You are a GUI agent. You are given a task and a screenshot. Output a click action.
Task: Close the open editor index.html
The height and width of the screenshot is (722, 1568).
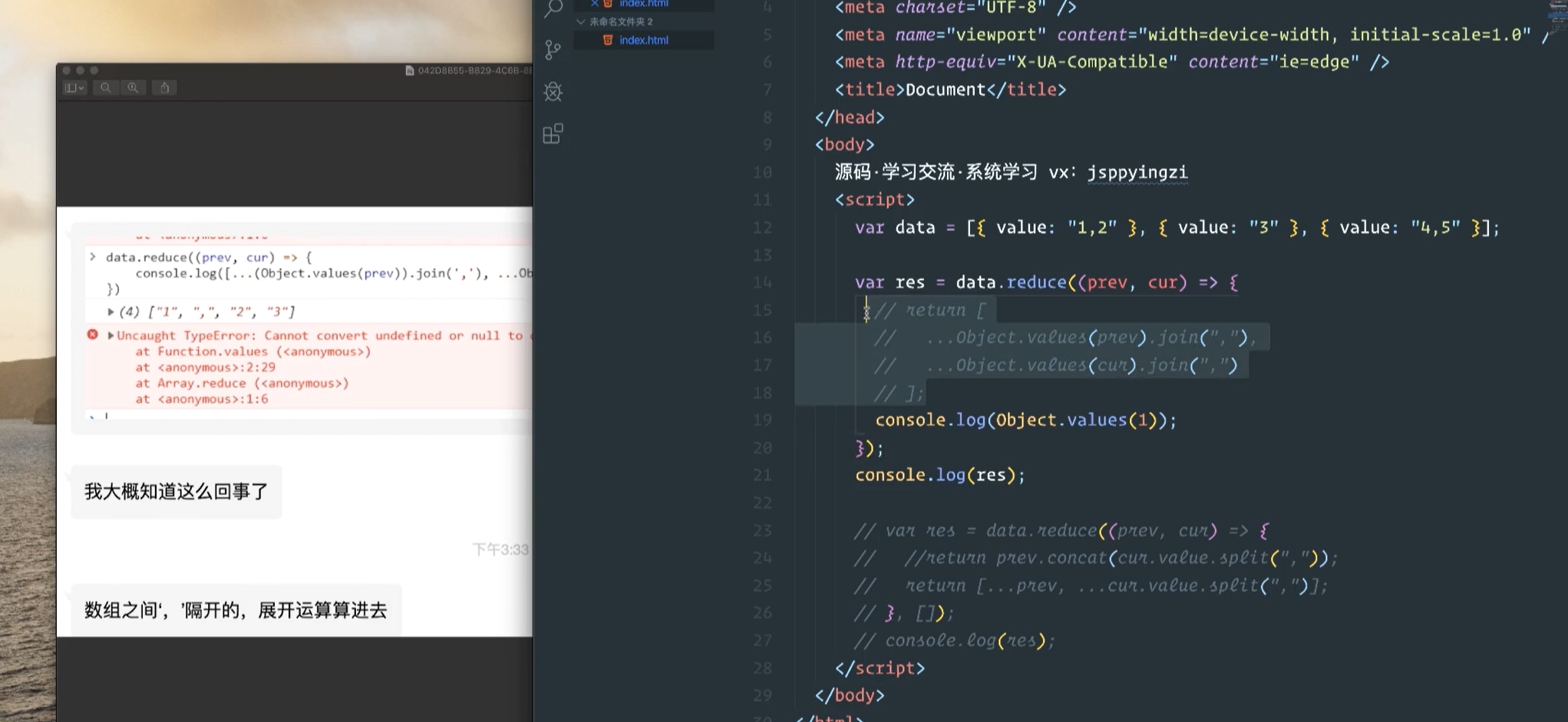coord(594,4)
